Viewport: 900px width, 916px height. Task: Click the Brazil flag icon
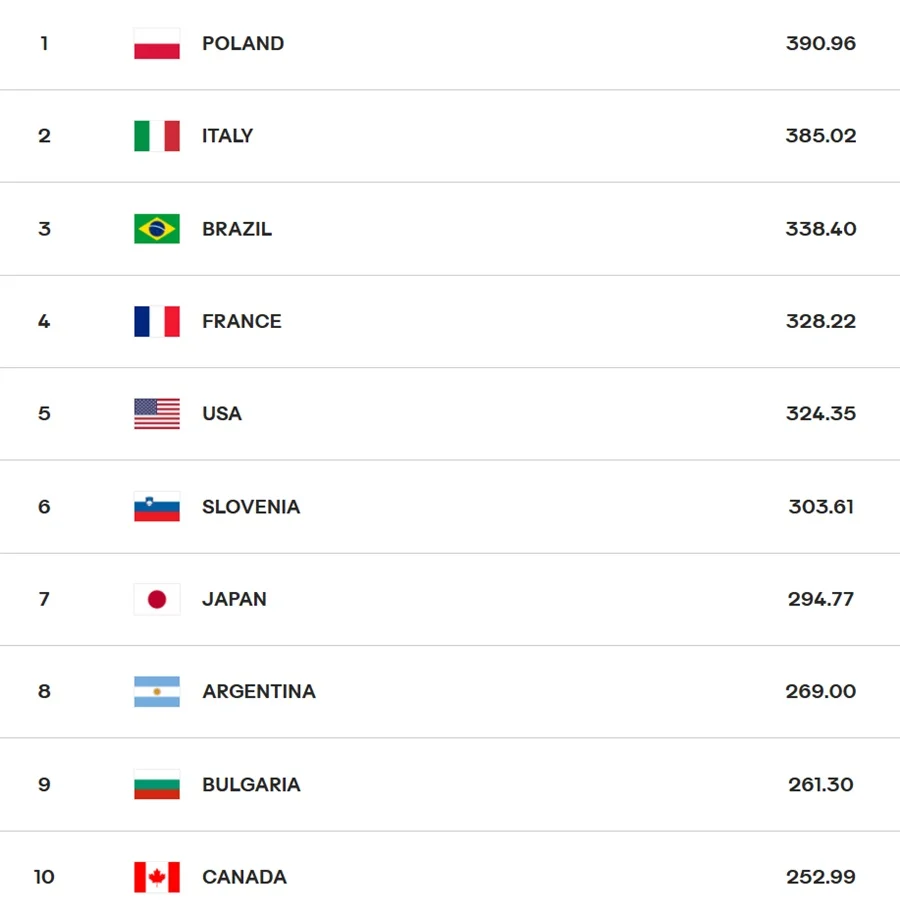(157, 229)
